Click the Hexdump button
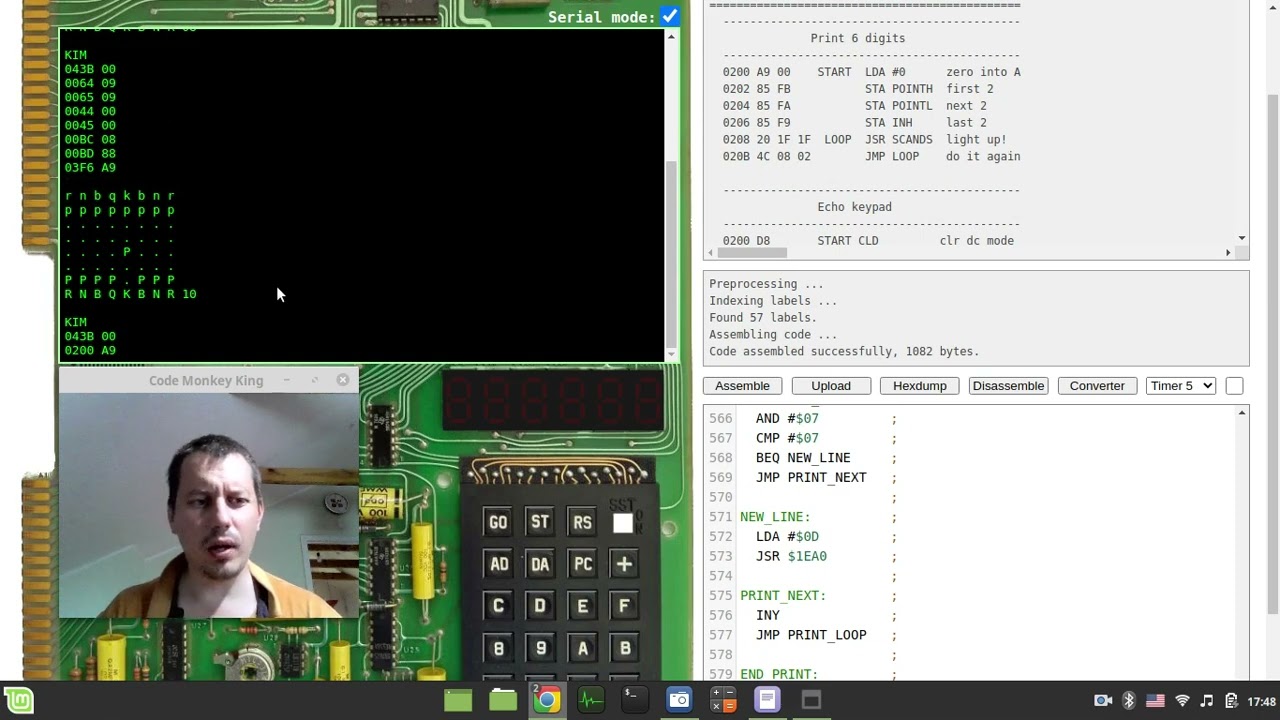This screenshot has height=720, width=1280. (x=919, y=386)
